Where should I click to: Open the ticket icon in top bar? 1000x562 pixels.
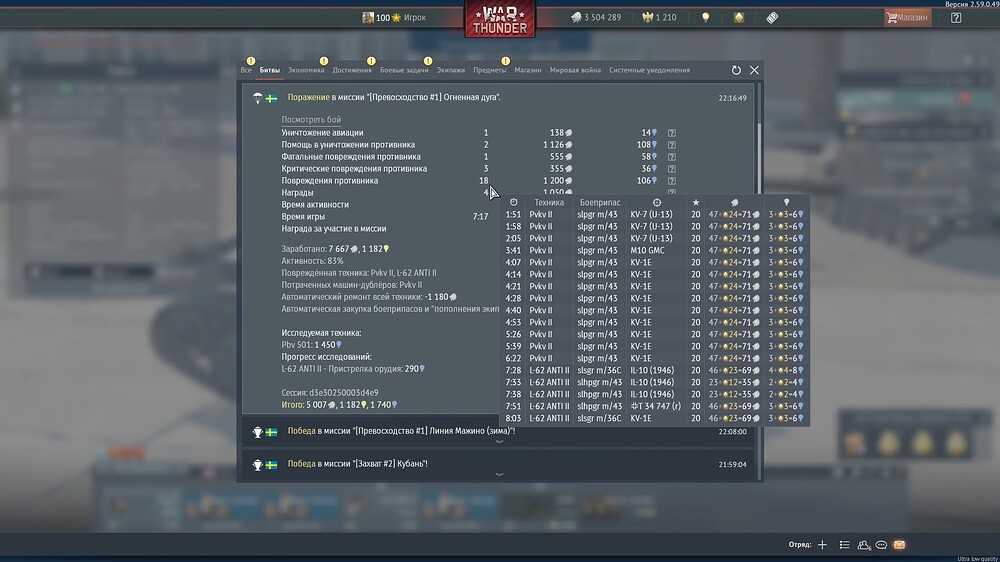[x=772, y=17]
